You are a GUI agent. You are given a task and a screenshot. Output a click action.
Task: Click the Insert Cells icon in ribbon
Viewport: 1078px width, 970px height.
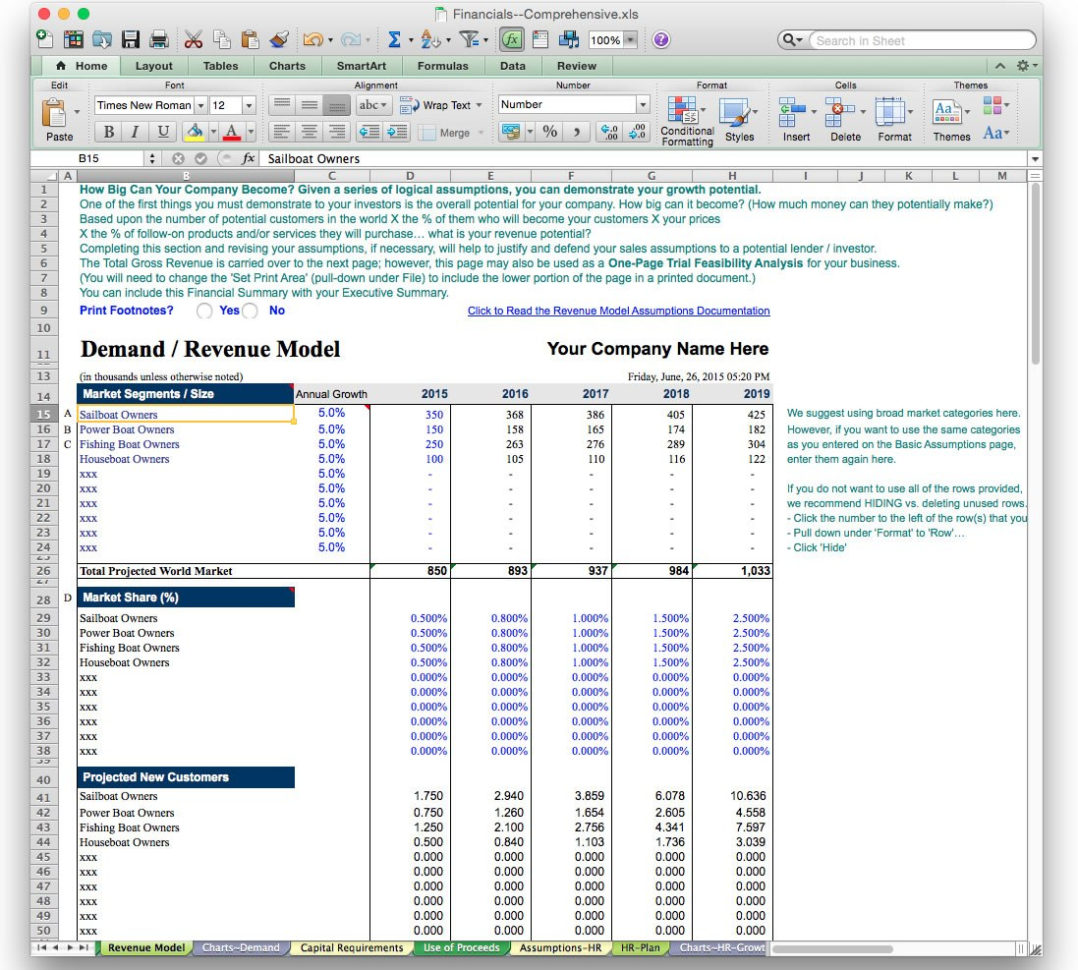pos(791,110)
